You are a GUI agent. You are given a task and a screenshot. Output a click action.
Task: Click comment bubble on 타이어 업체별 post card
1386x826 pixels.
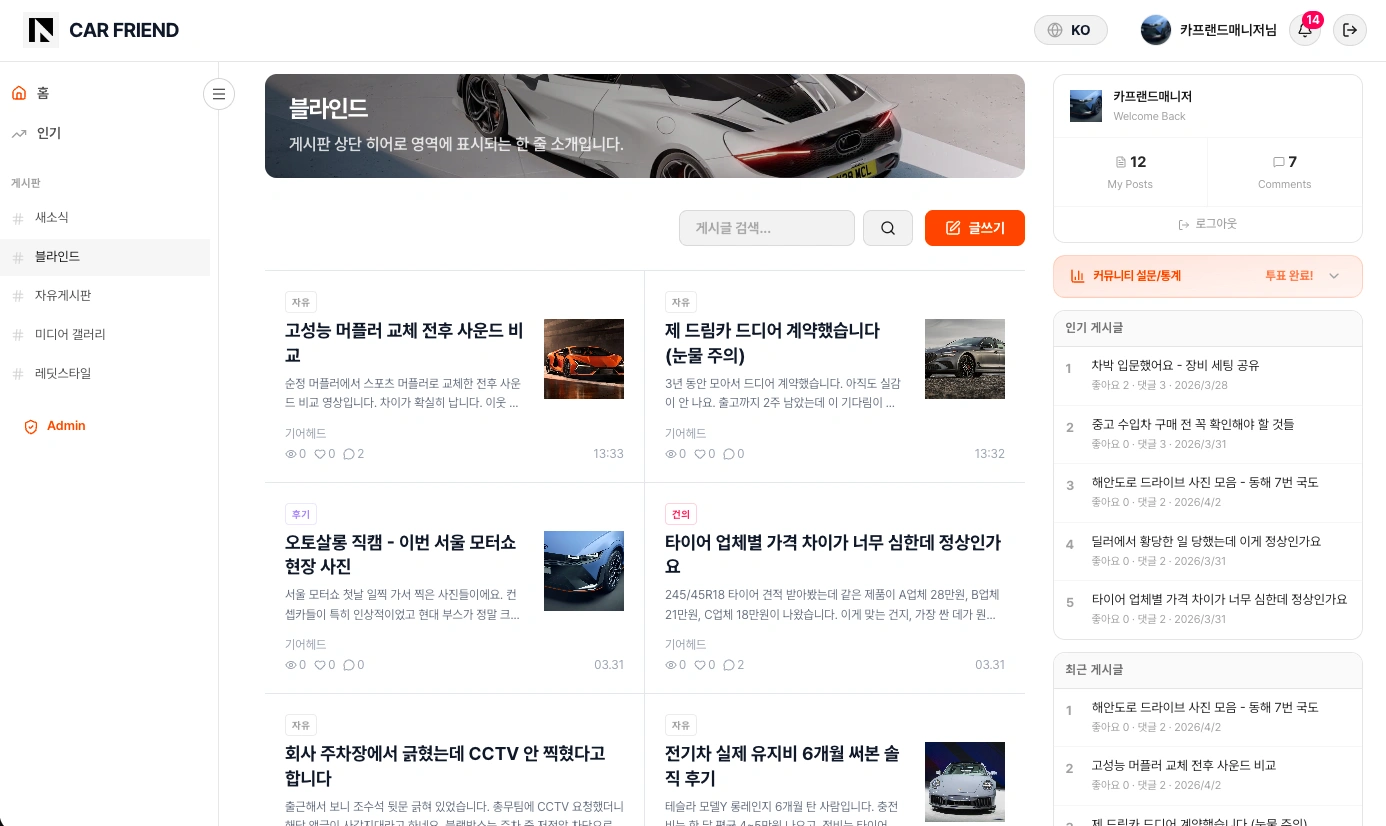coord(729,665)
